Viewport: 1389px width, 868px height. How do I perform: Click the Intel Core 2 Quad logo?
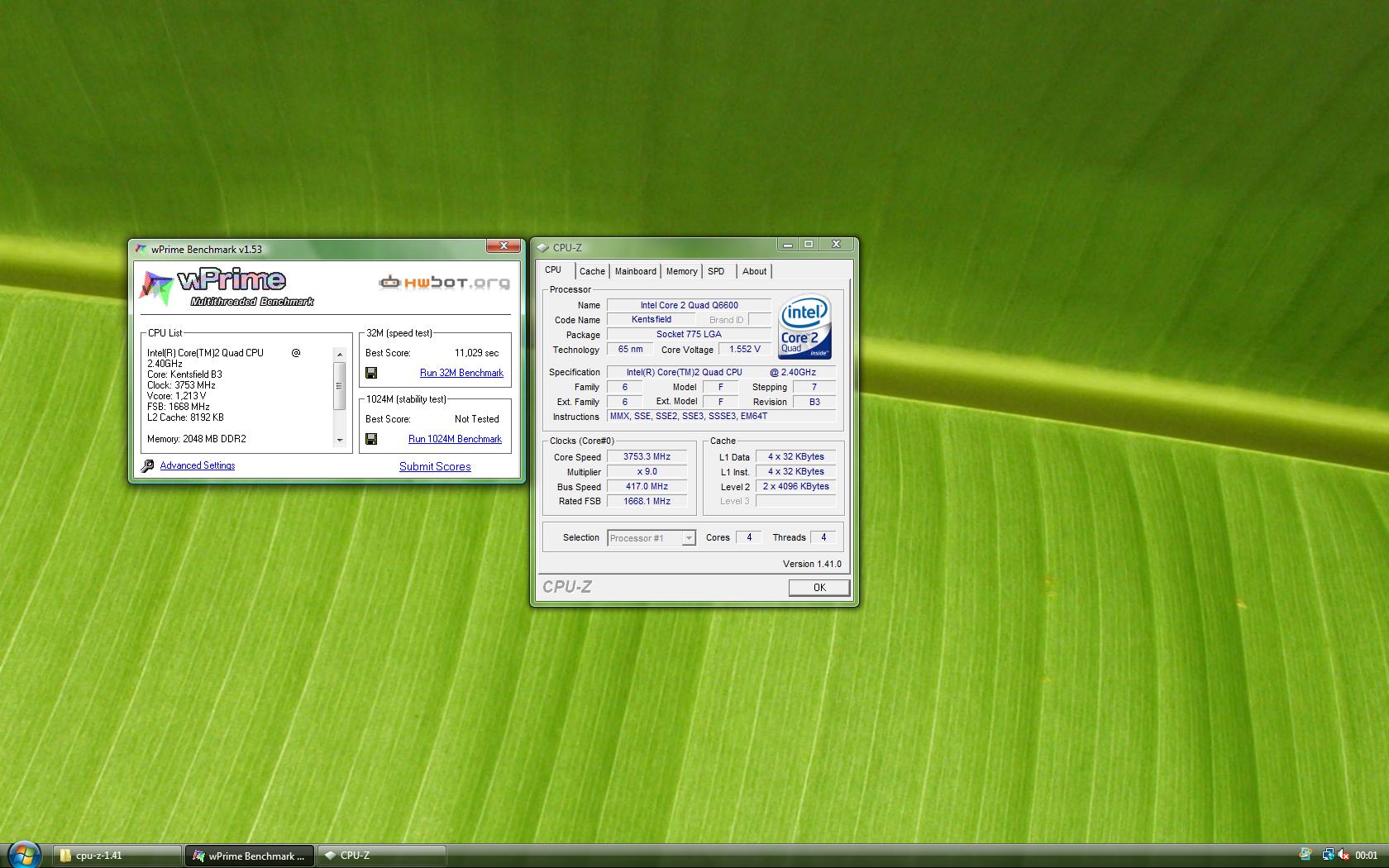(x=804, y=327)
